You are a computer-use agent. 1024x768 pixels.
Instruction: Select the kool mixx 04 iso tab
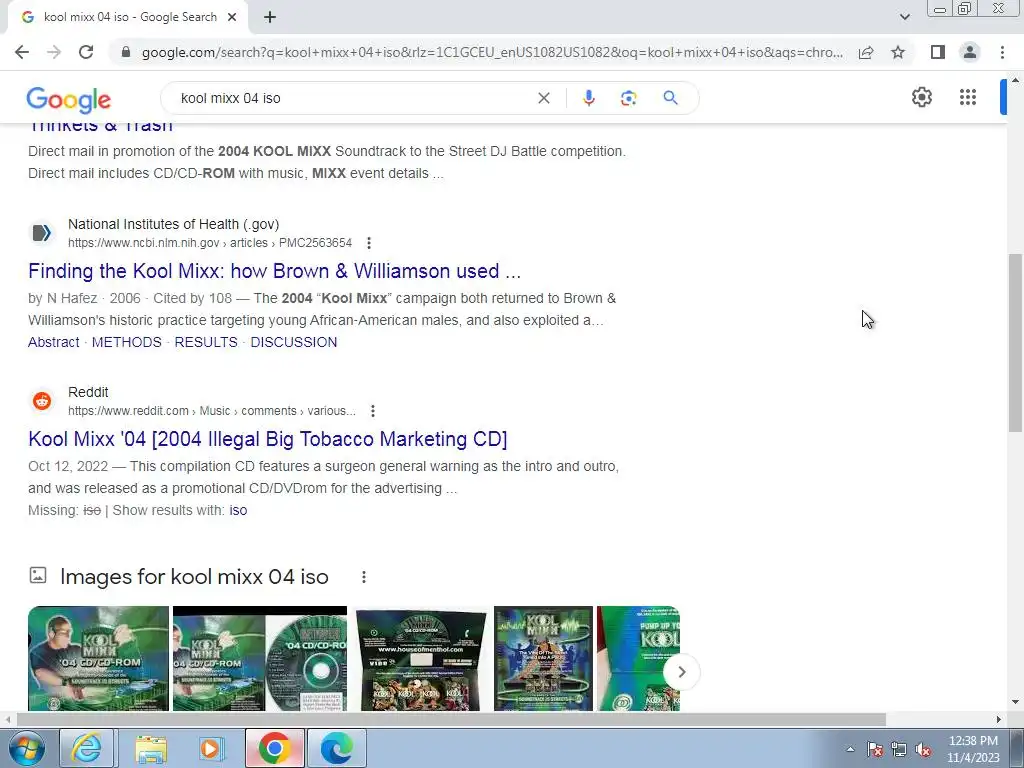[x=128, y=18]
